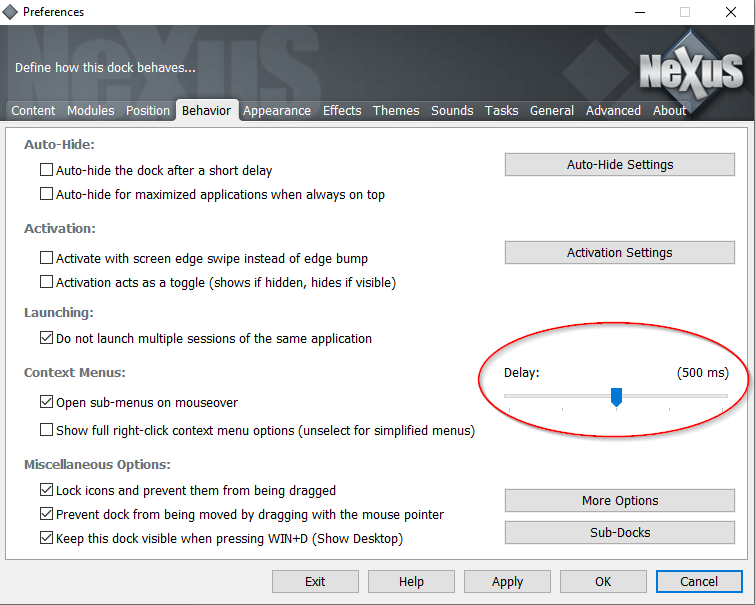Image resolution: width=756 pixels, height=605 pixels.
Task: Open the Themes tab
Action: click(396, 111)
